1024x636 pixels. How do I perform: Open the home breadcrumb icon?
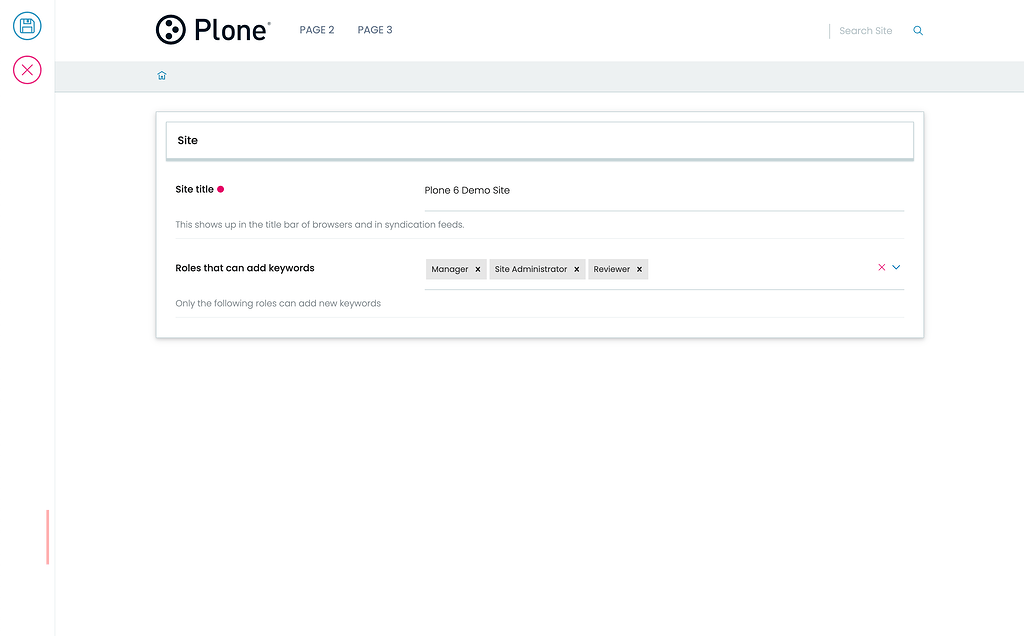point(161,75)
